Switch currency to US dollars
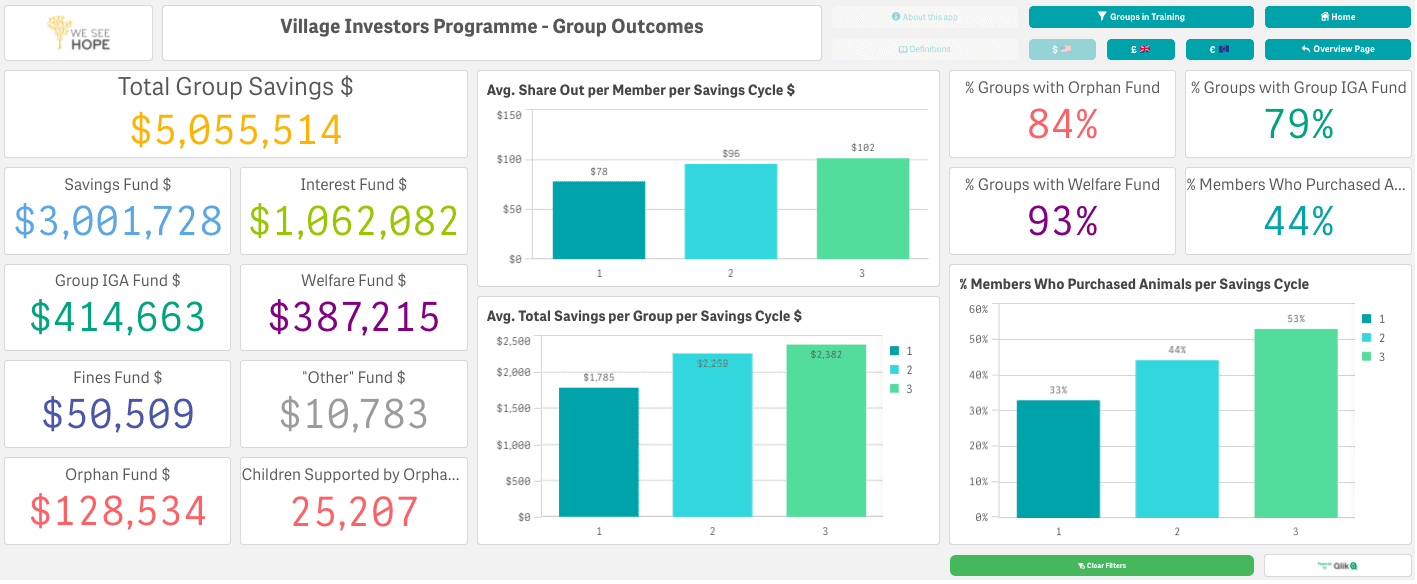This screenshot has width=1417, height=584. [1063, 49]
